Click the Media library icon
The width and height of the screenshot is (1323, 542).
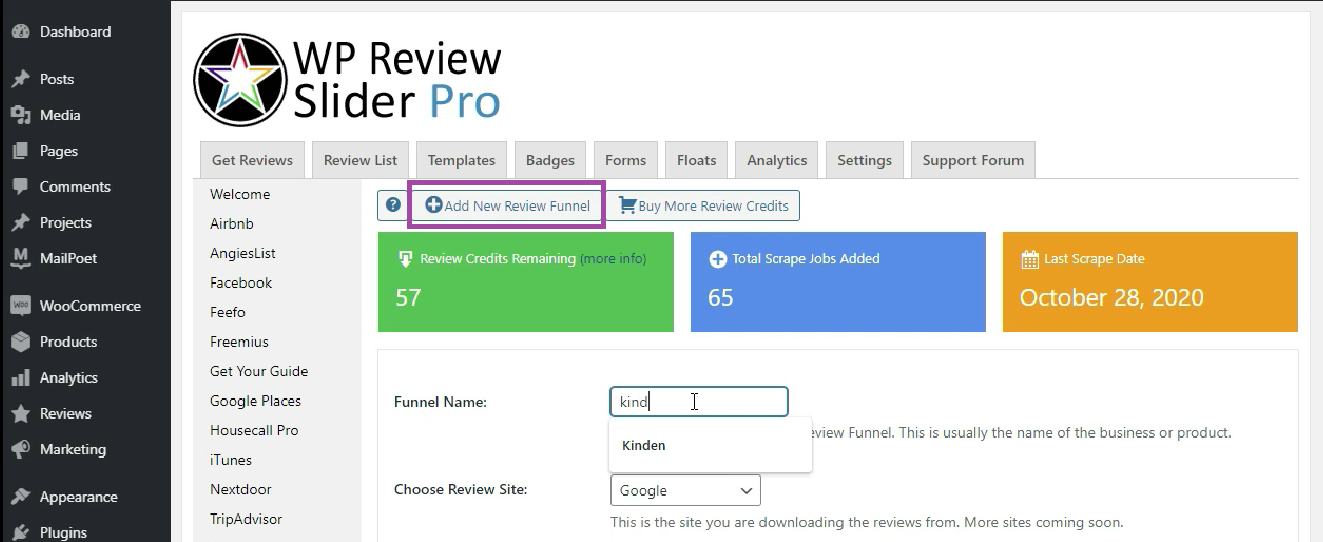(20, 115)
